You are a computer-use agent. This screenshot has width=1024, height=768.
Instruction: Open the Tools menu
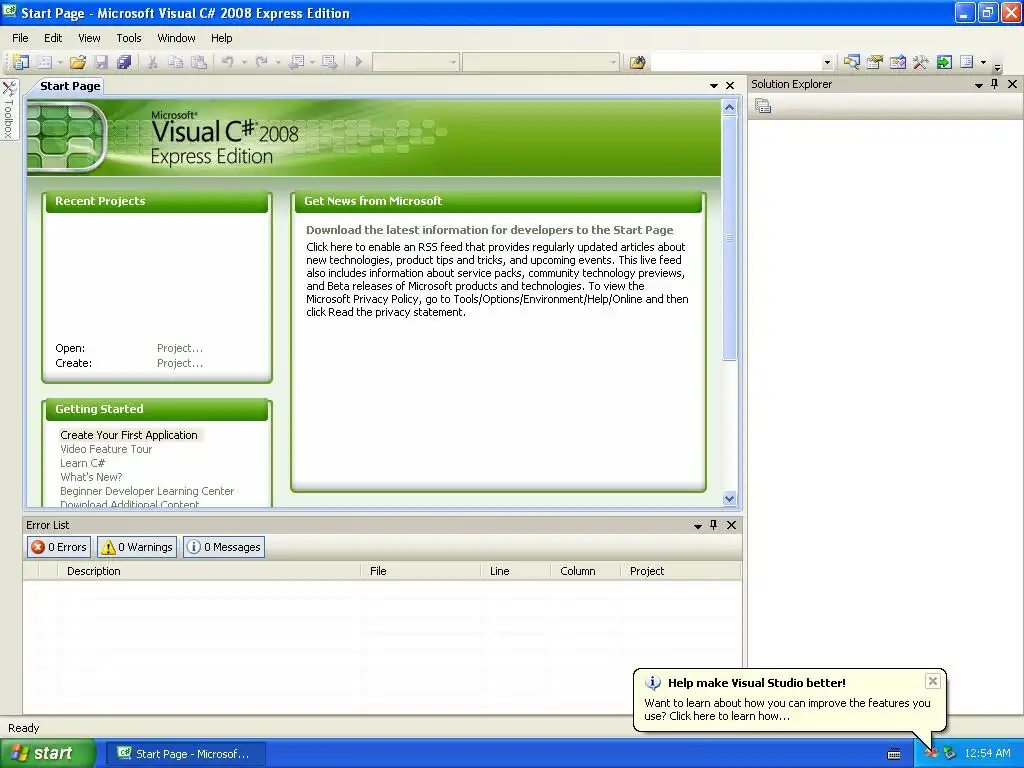129,38
